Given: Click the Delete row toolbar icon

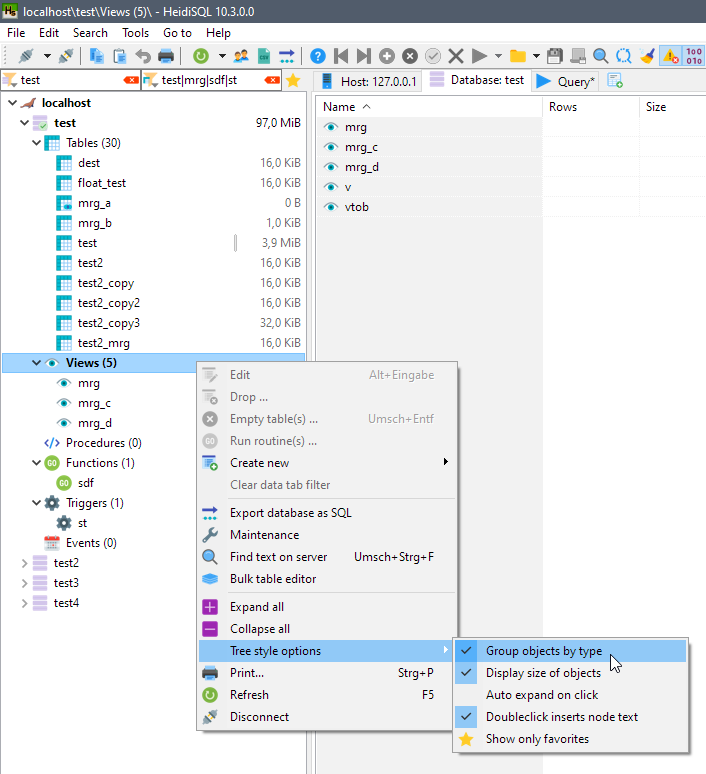Looking at the screenshot, I should (x=410, y=56).
